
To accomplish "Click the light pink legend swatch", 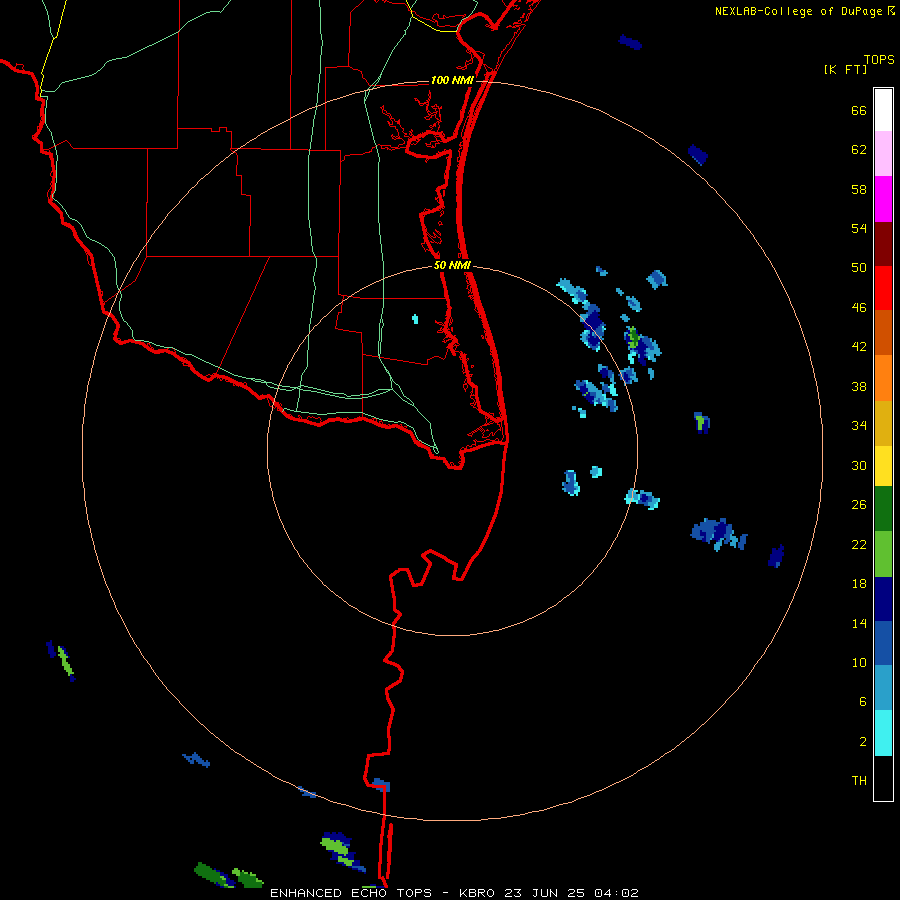I will pyautogui.click(x=883, y=153).
